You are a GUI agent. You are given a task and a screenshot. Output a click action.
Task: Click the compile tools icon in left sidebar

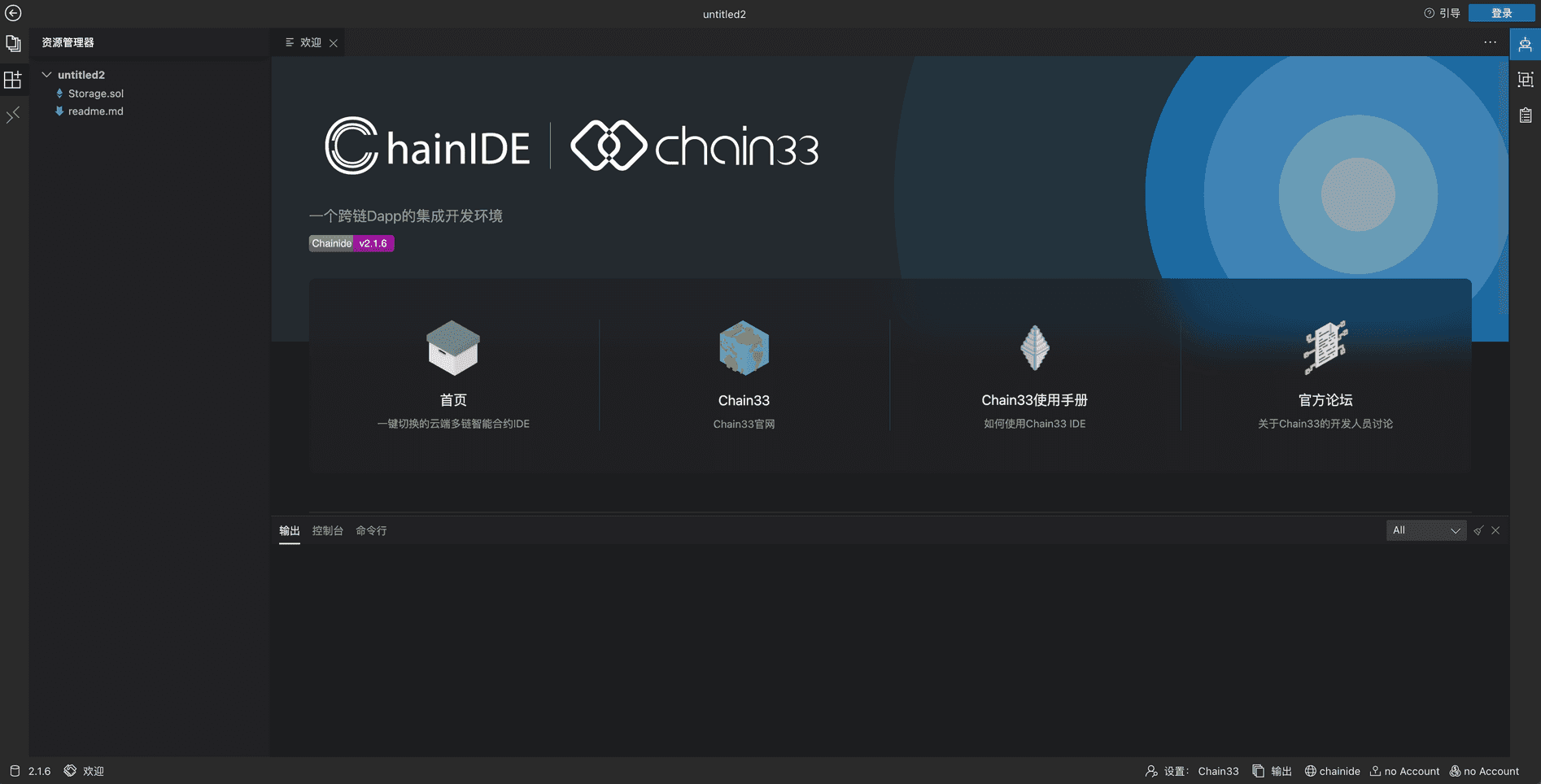(x=13, y=115)
